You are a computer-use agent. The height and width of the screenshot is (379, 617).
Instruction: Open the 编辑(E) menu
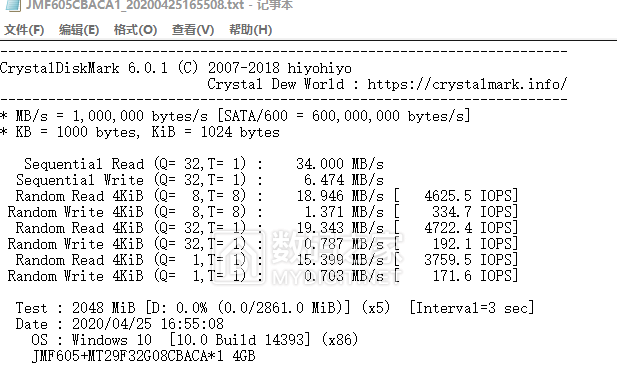pos(79,30)
